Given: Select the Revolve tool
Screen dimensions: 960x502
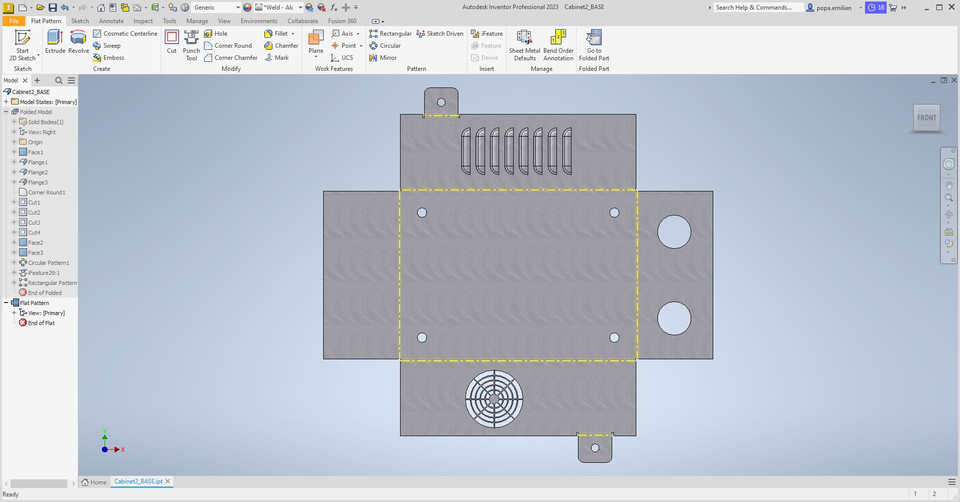Looking at the screenshot, I should coord(78,42).
